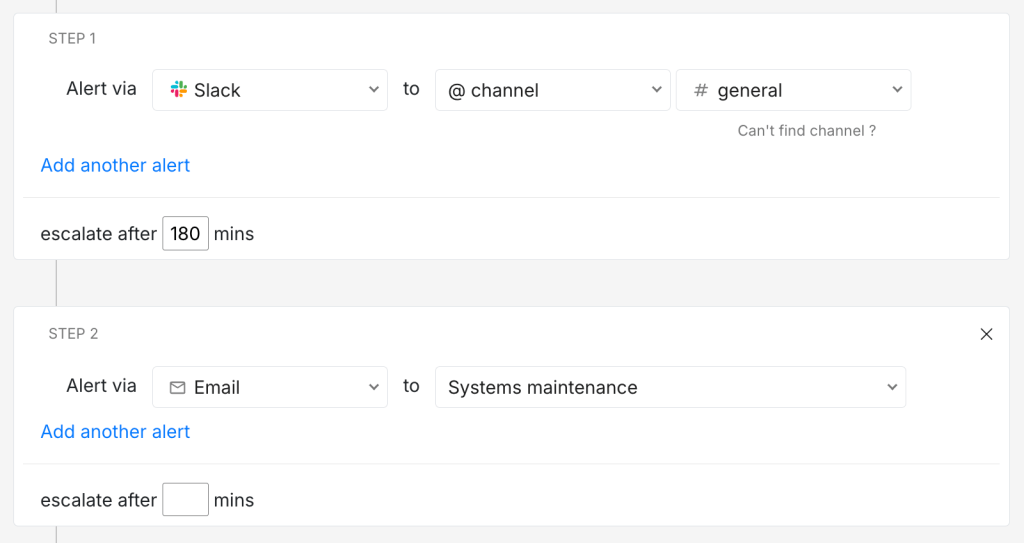
Task: Click the empty escalate after field in Step 2
Action: [x=185, y=500]
